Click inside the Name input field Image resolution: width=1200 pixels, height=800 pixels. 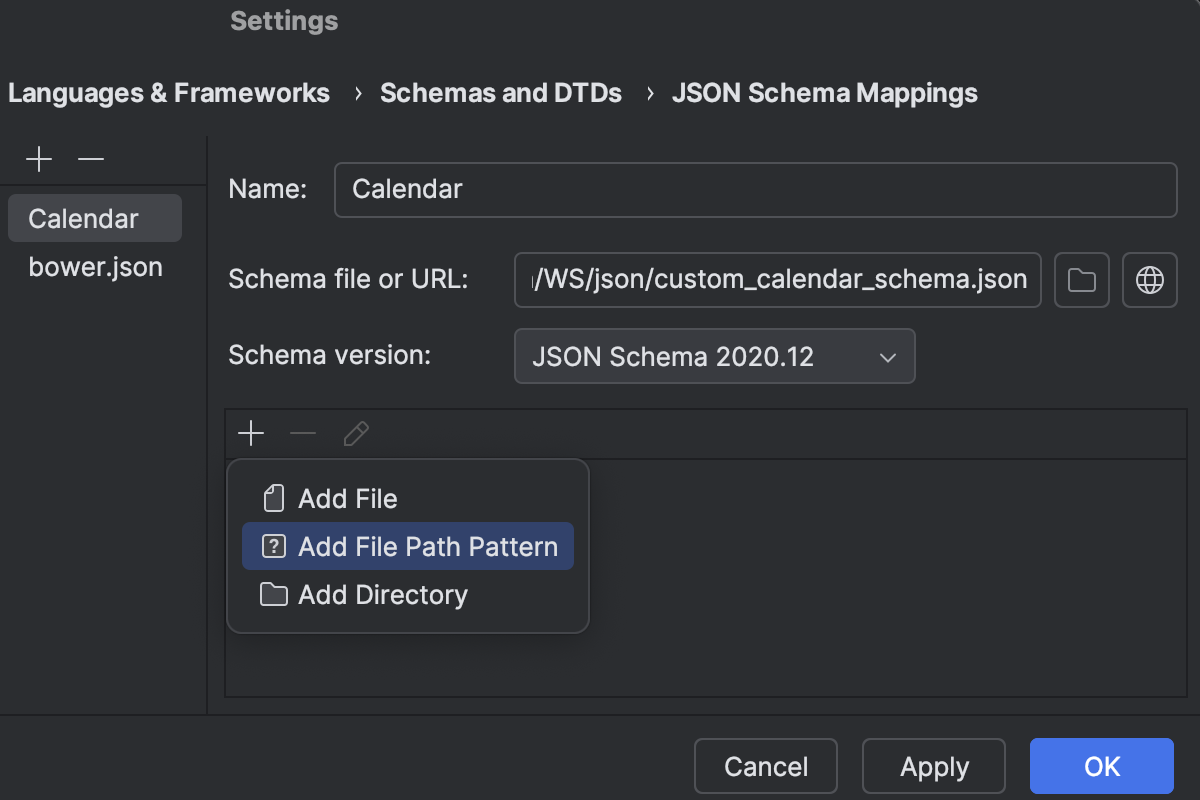(755, 189)
